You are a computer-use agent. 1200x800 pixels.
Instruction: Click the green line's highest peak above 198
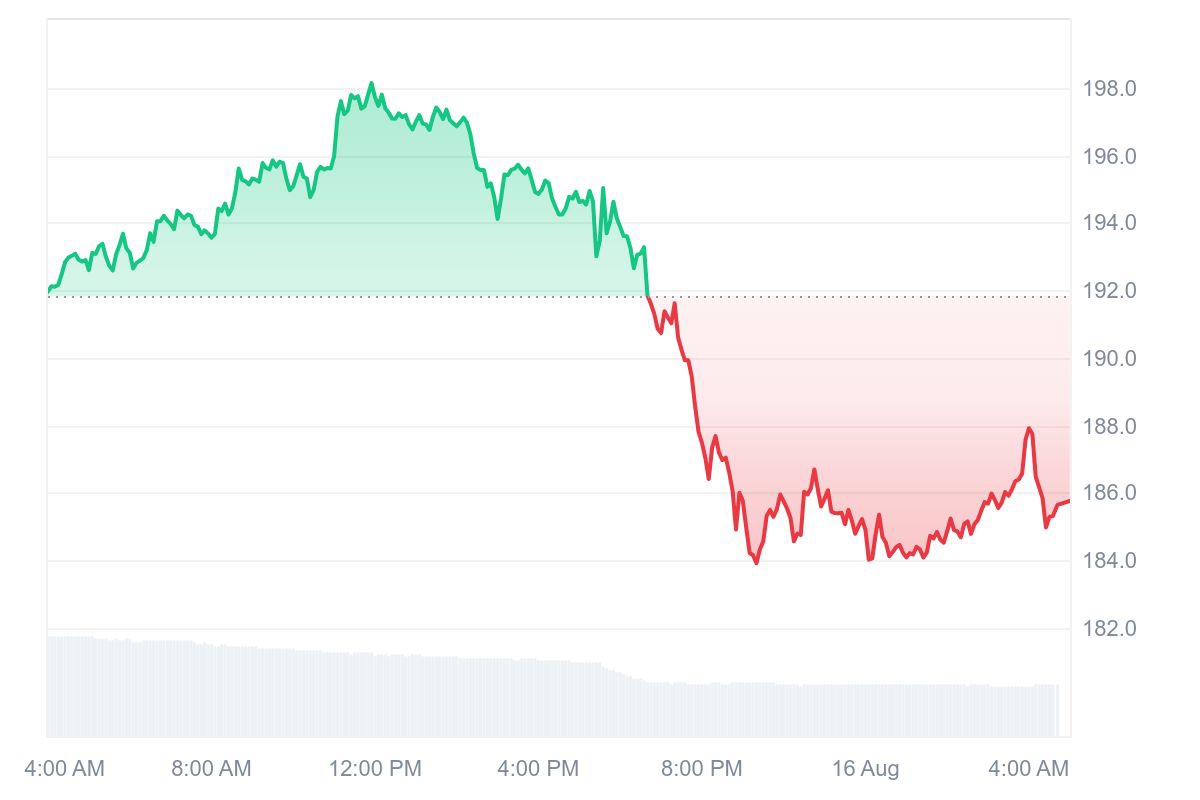(371, 84)
